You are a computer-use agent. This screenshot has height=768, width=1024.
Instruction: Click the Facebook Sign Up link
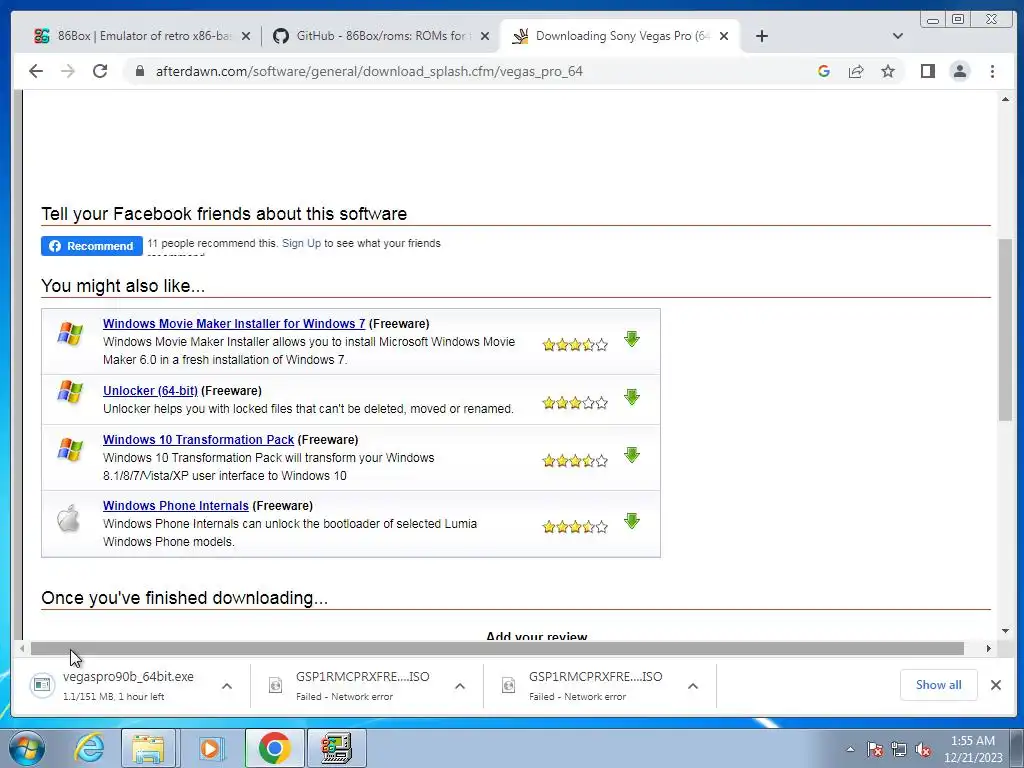click(x=301, y=243)
